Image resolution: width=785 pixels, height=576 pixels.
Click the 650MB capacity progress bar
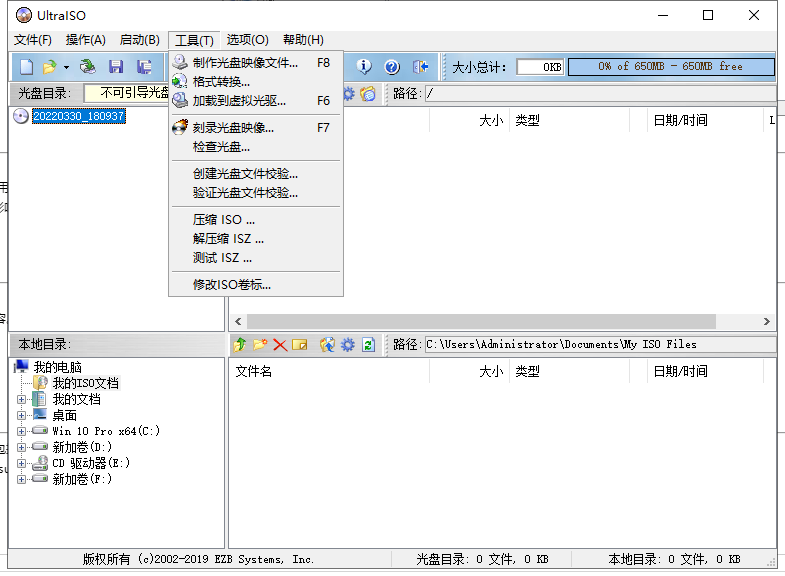(x=671, y=67)
